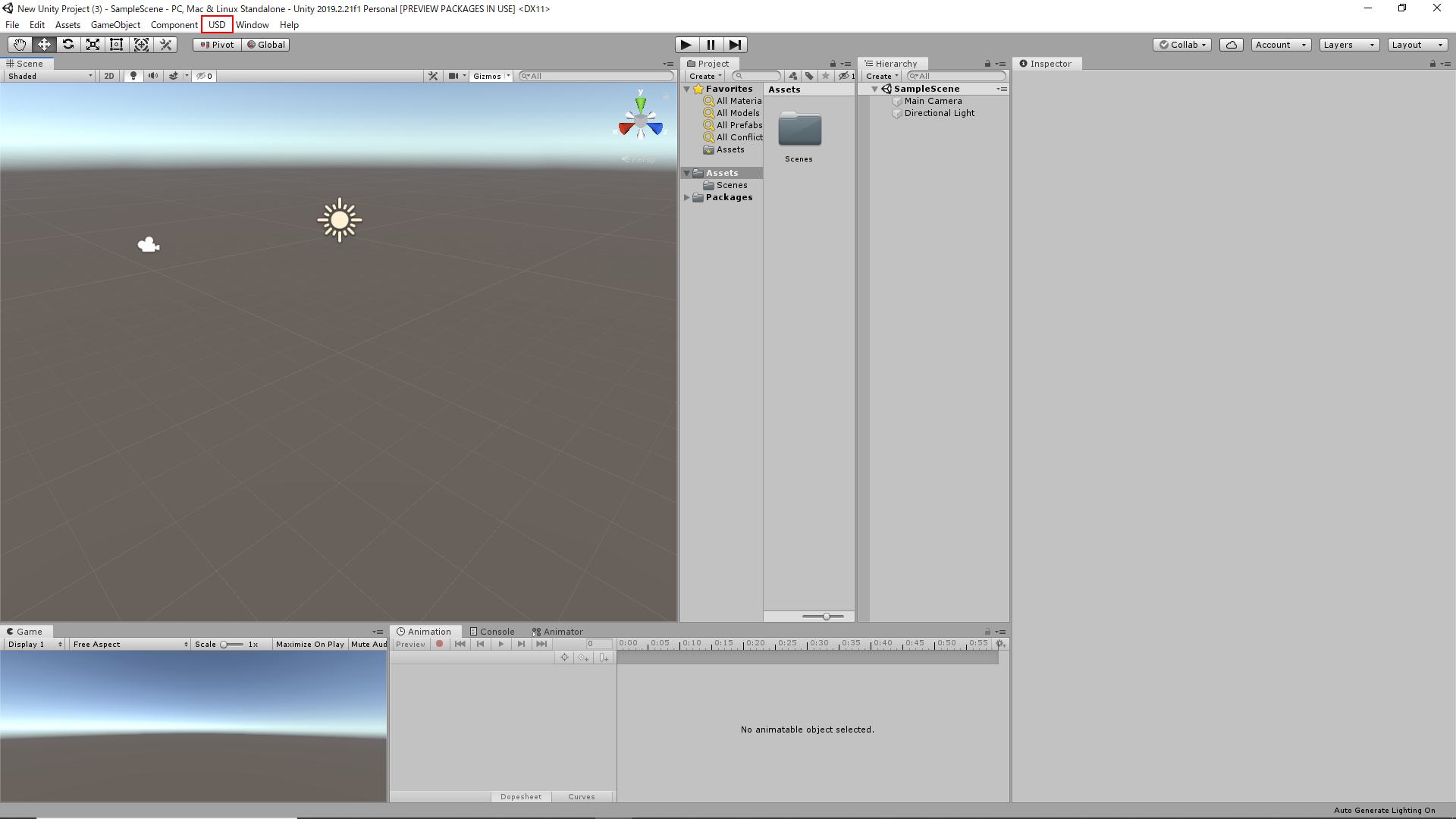Click the Play button
Viewport: 1456px width, 819px height.
coord(686,45)
